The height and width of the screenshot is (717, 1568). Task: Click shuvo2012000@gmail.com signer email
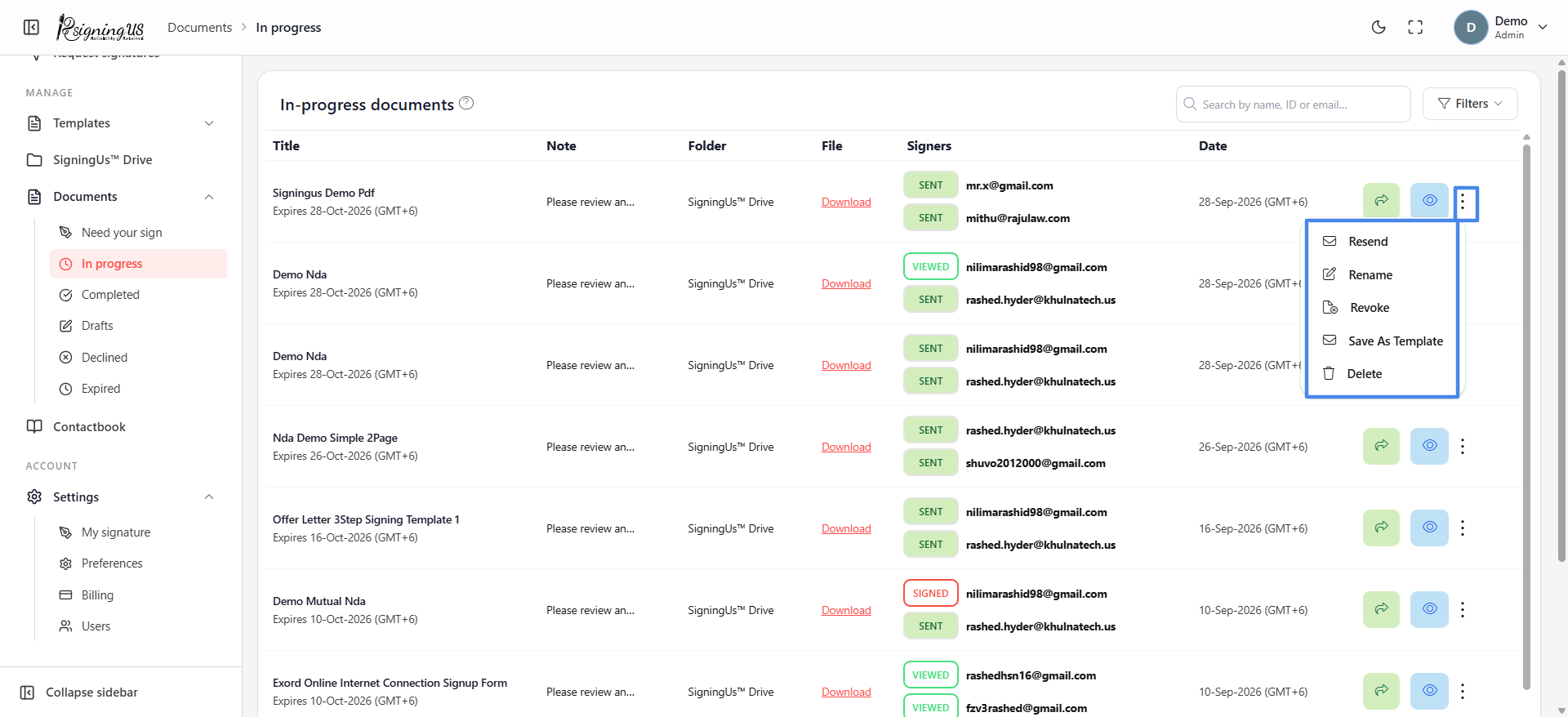click(1036, 463)
